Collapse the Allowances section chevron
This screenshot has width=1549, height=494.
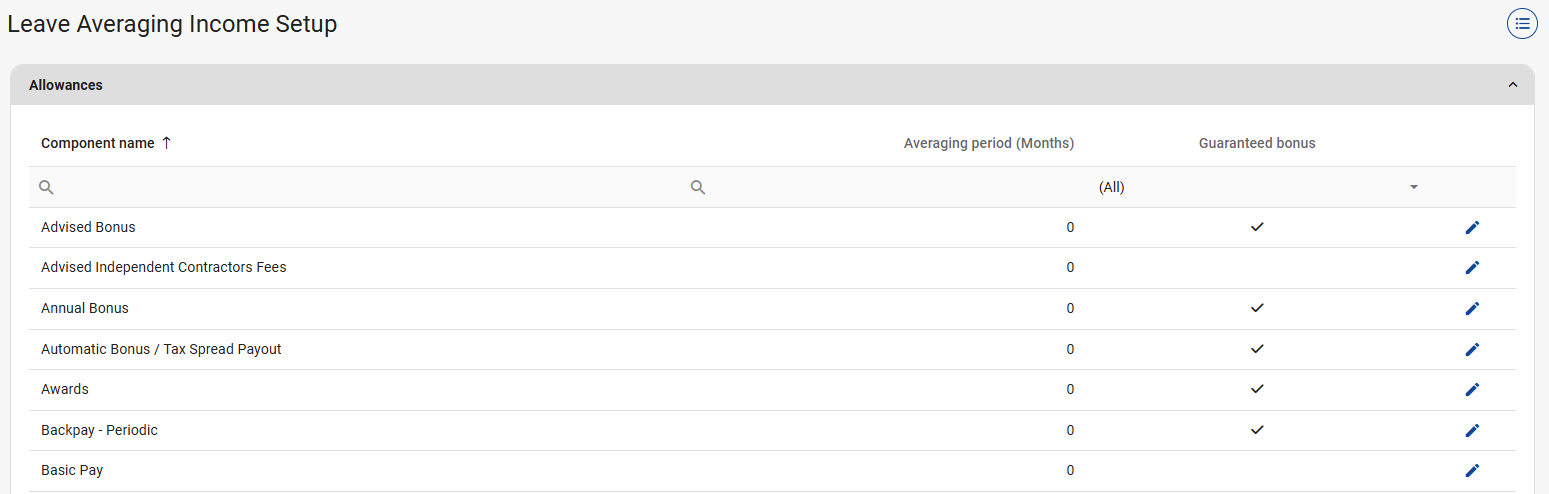tap(1513, 86)
